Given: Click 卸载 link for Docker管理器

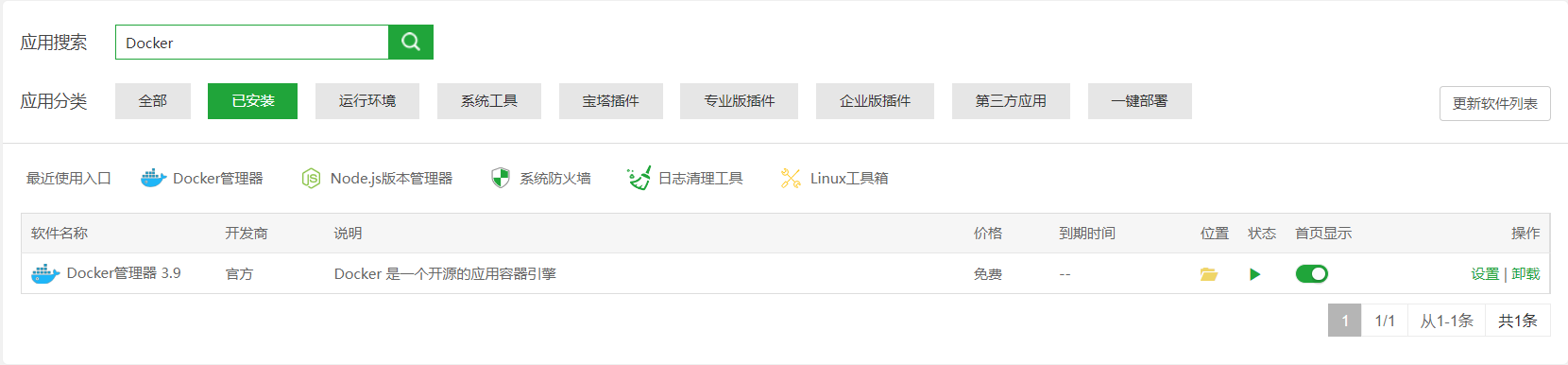Looking at the screenshot, I should click(x=1525, y=274).
